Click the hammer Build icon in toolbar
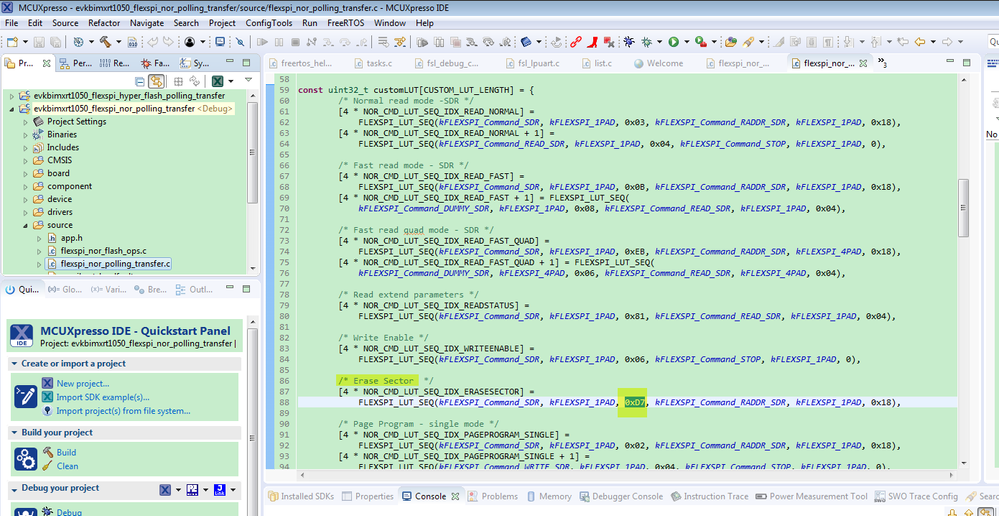The width and height of the screenshot is (999, 516). click(x=104, y=42)
